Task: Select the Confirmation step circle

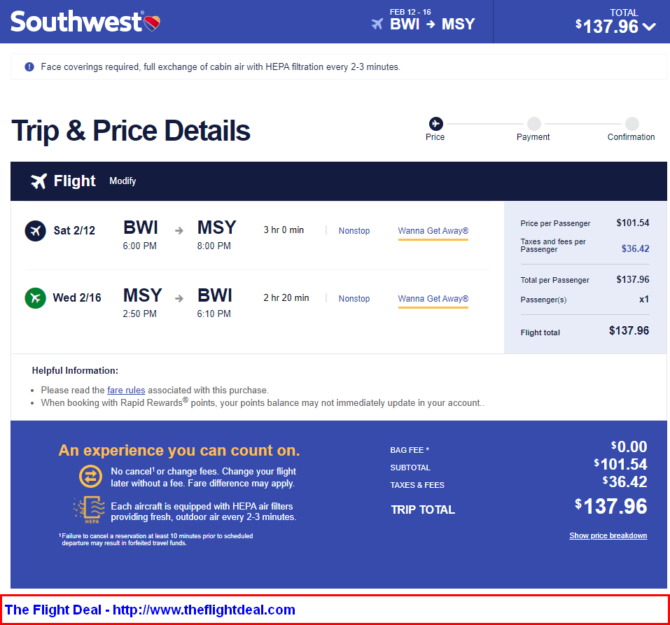Action: 632,124
